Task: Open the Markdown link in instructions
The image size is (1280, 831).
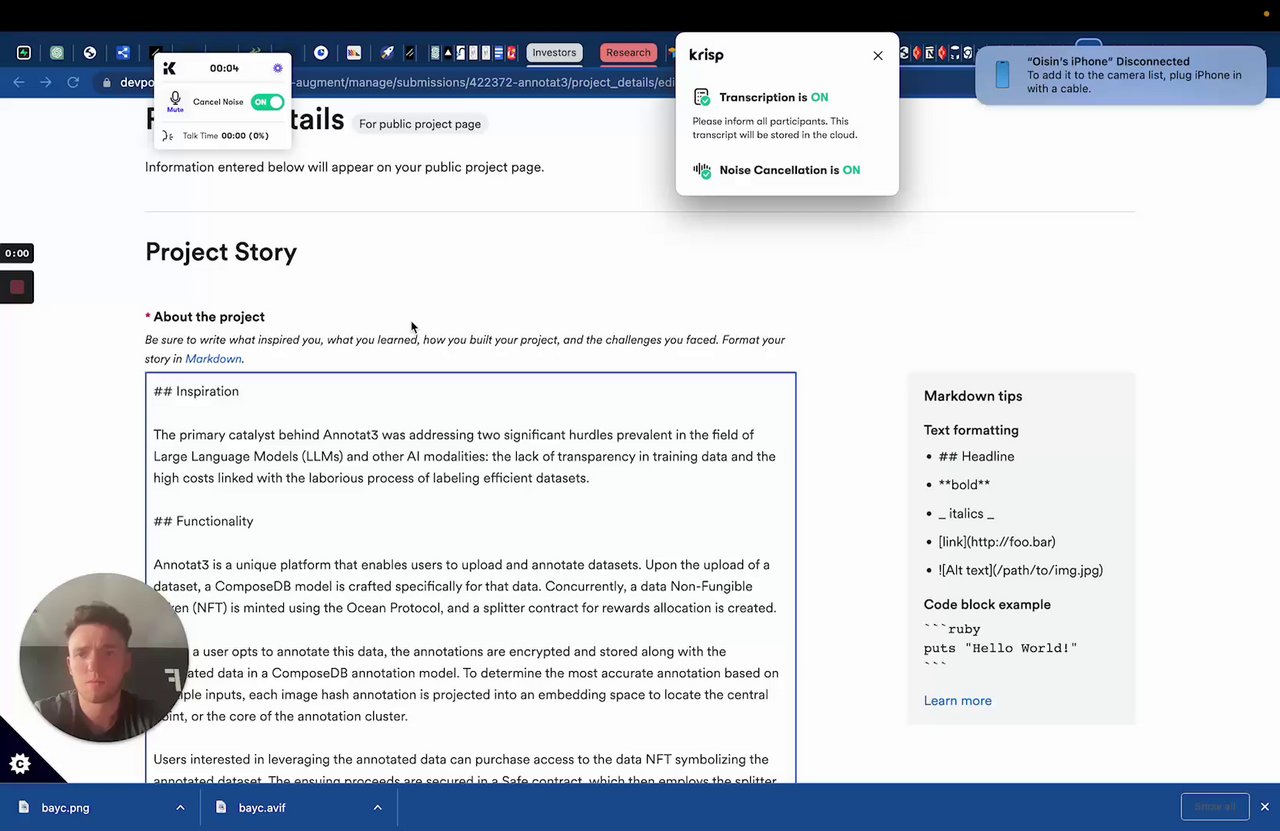Action: click(x=213, y=359)
